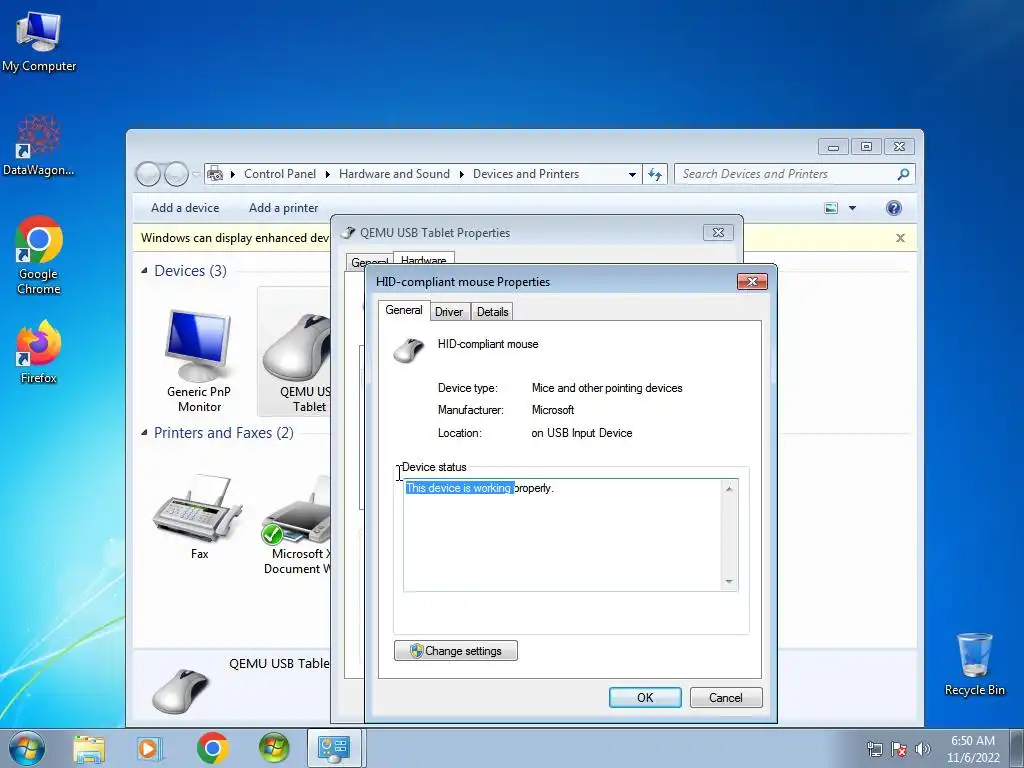Viewport: 1024px width, 768px height.
Task: Click the Windows flag taskbar icon
Action: click(274, 748)
